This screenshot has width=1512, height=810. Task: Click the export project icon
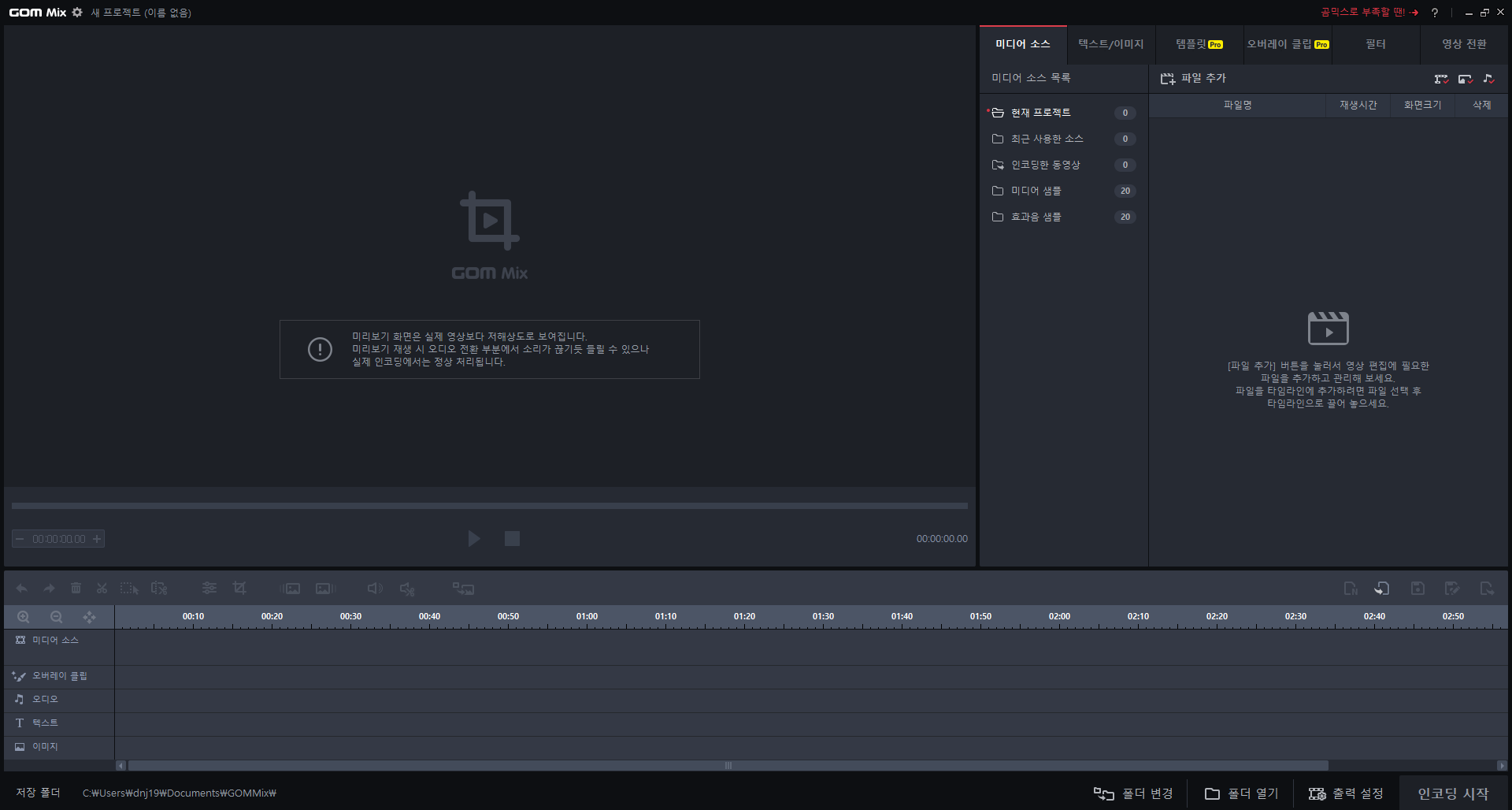click(1487, 589)
